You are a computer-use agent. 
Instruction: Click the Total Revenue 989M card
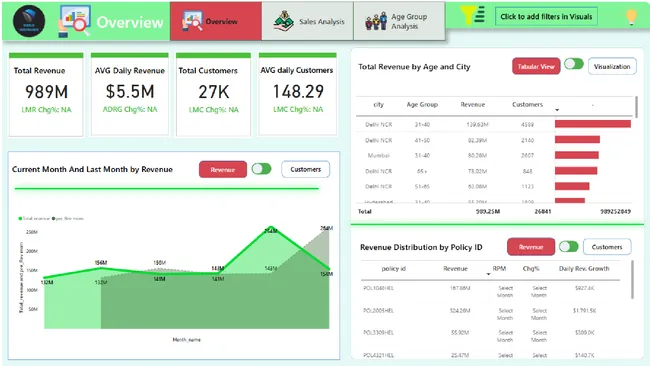tap(46, 95)
